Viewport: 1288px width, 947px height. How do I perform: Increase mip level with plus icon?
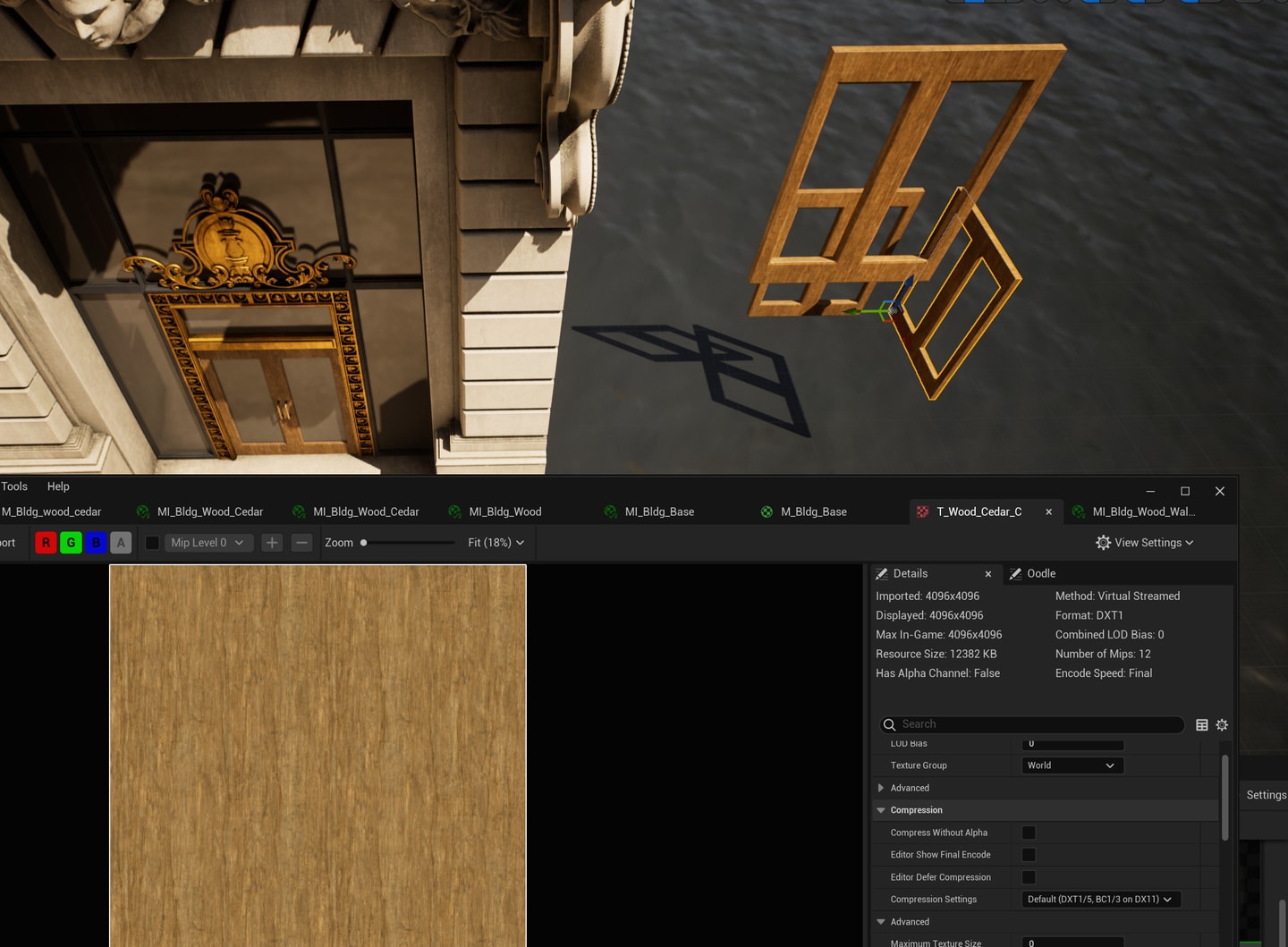[272, 543]
